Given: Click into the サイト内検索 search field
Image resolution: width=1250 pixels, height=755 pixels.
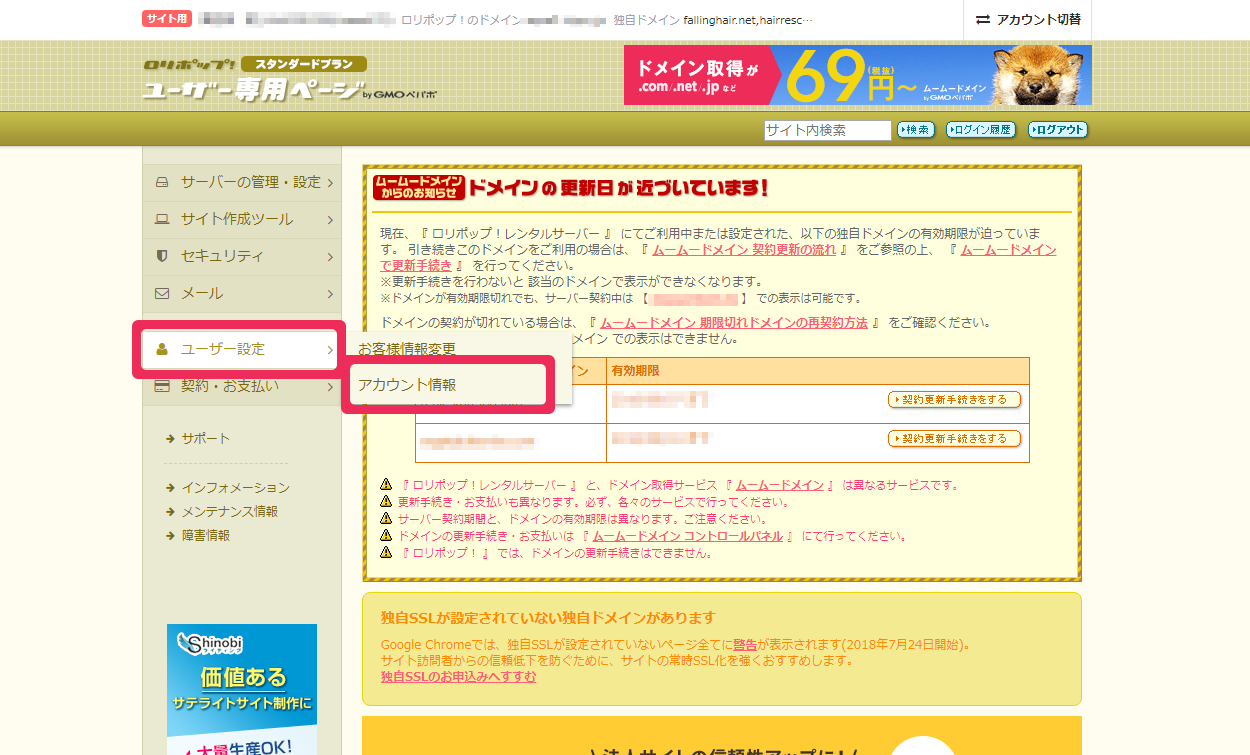Looking at the screenshot, I should point(826,130).
